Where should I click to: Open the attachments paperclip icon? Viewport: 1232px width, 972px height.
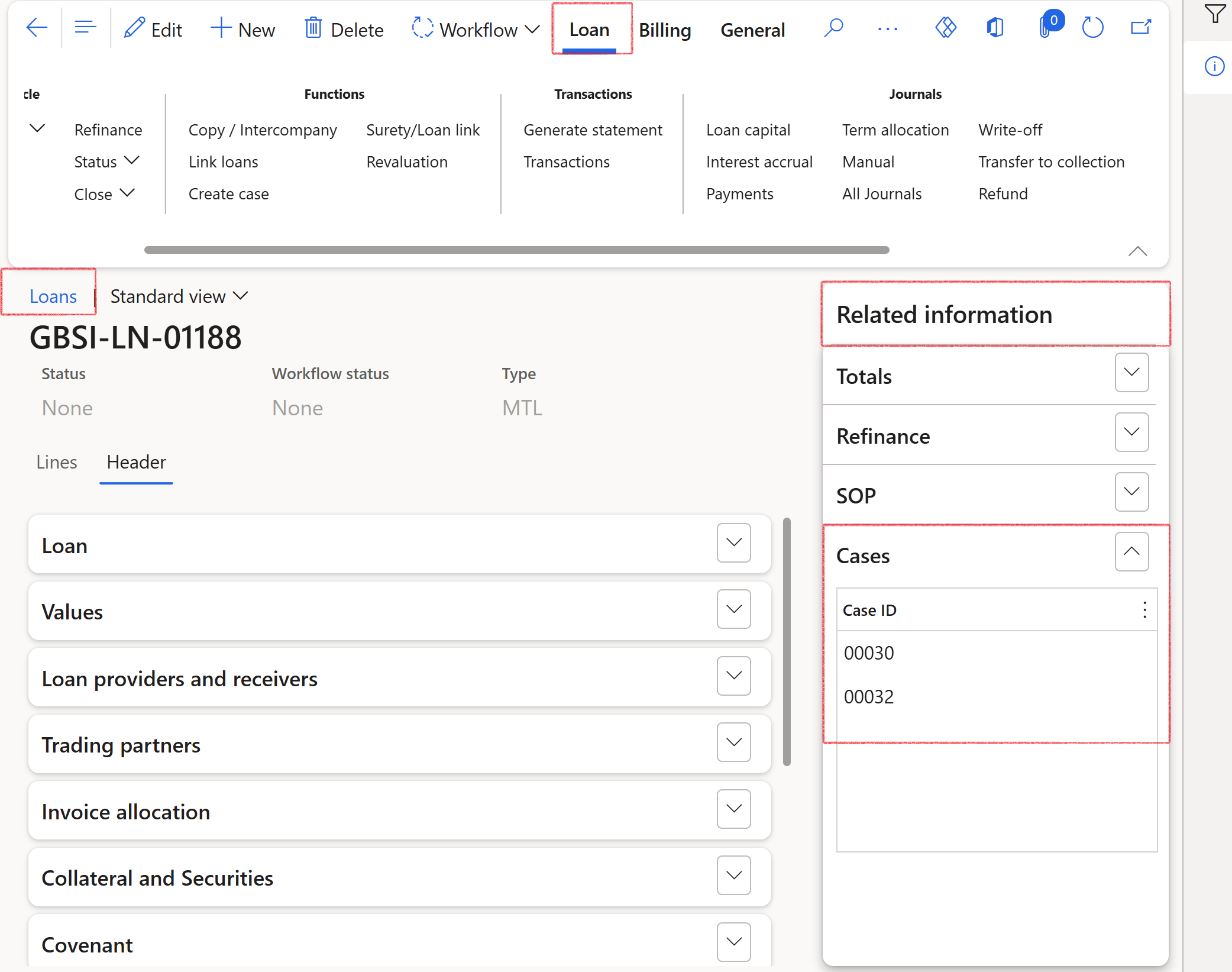(1046, 28)
